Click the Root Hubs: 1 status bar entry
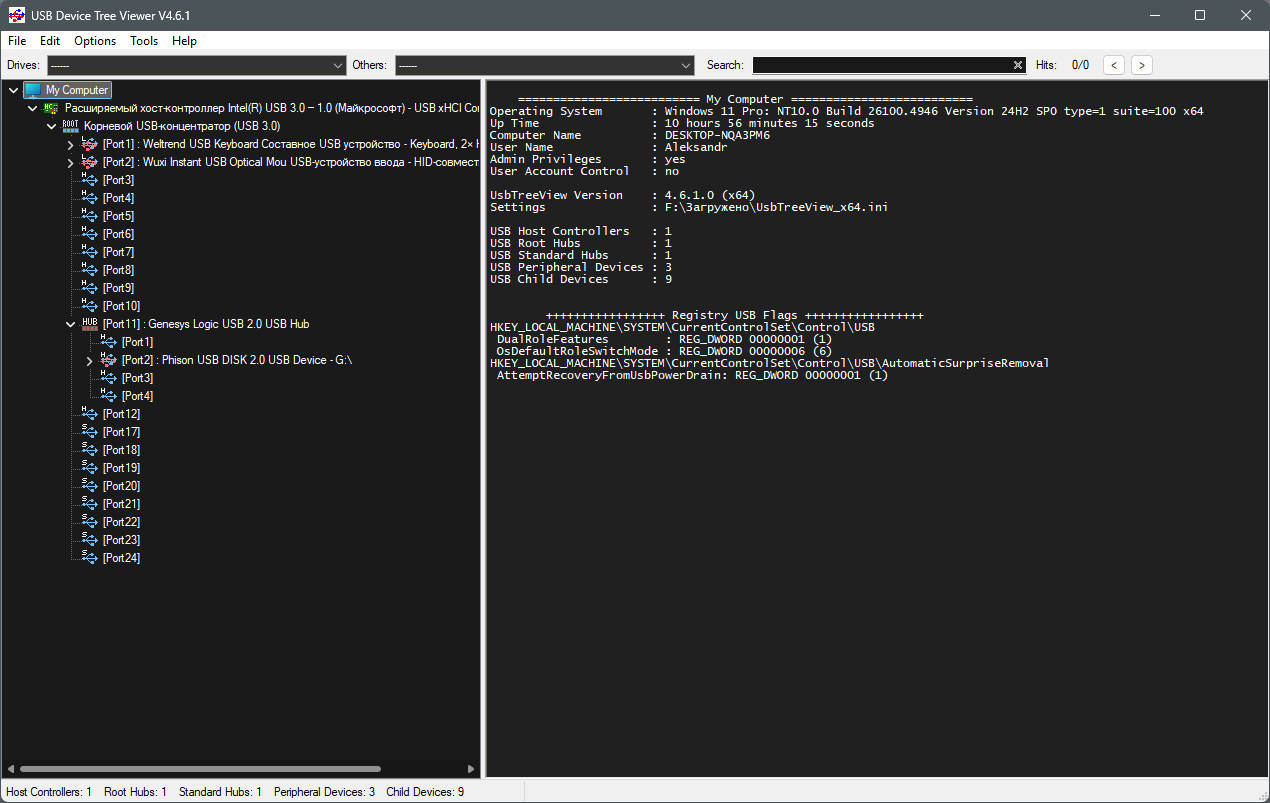The height and width of the screenshot is (803, 1270). [x=135, y=792]
